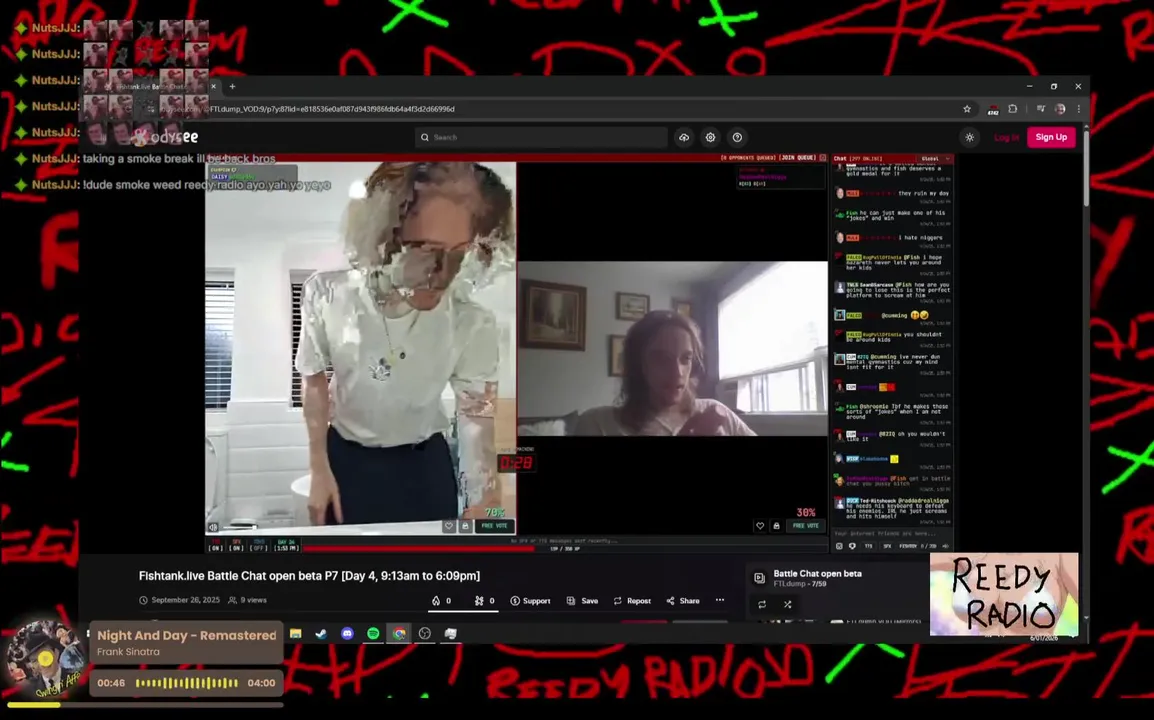Screen dimensions: 1154x720
Task: Toggle the third OFF switch below video
Action: pos(259,546)
